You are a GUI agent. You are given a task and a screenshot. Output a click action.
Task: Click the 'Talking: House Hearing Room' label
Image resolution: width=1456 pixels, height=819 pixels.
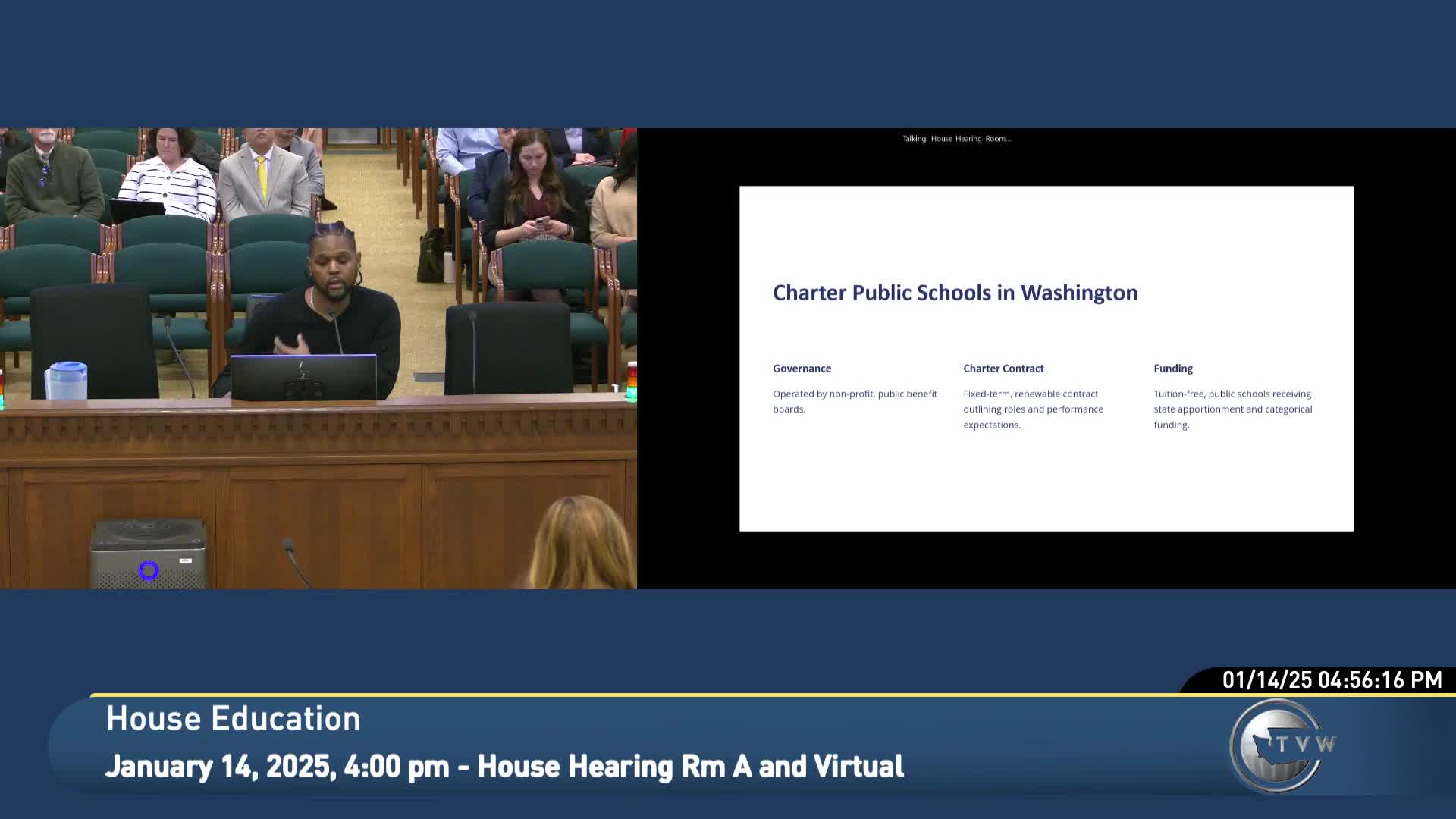[956, 139]
